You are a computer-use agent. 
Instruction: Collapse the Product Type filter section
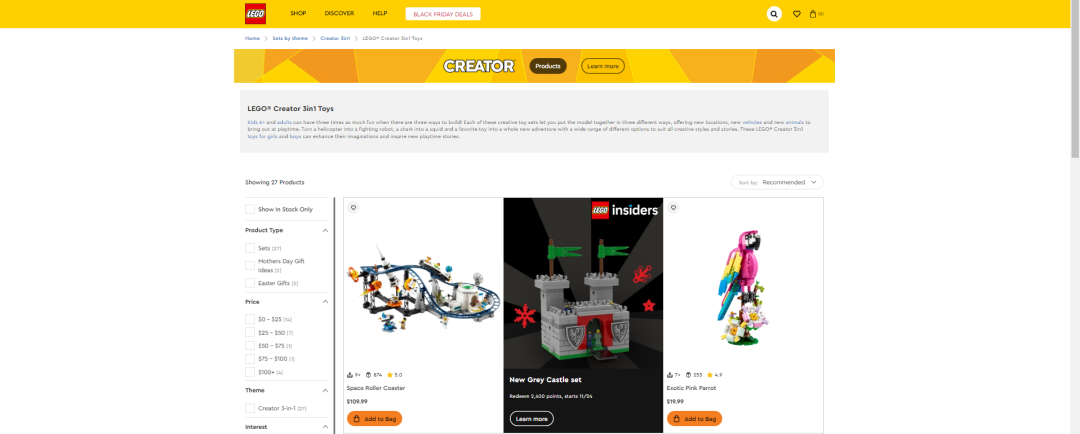tap(325, 230)
